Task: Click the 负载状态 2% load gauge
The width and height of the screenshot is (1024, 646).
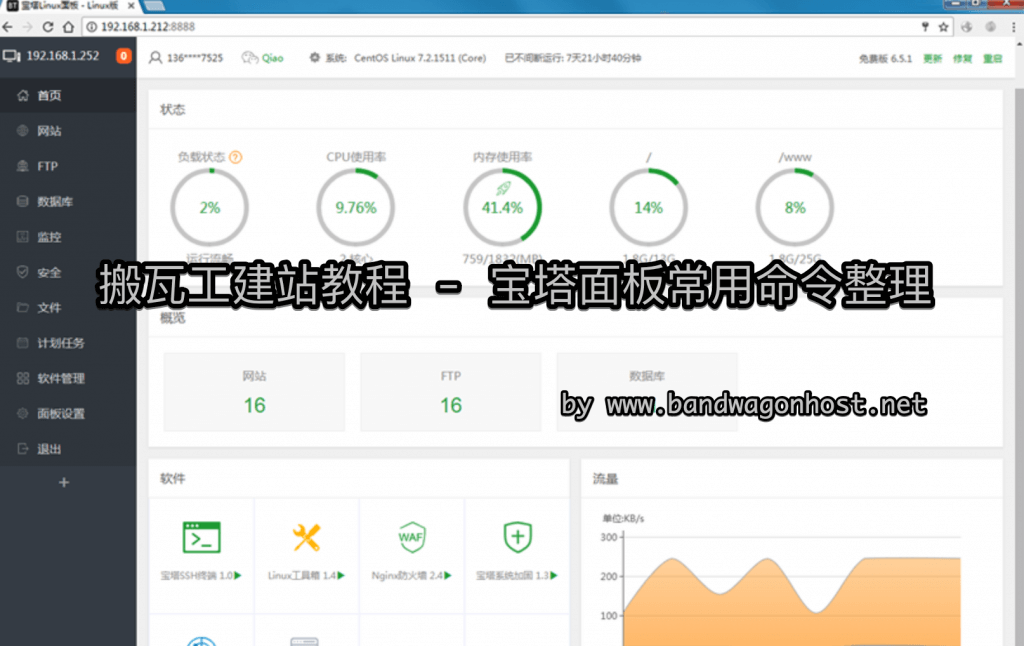Action: [x=210, y=208]
